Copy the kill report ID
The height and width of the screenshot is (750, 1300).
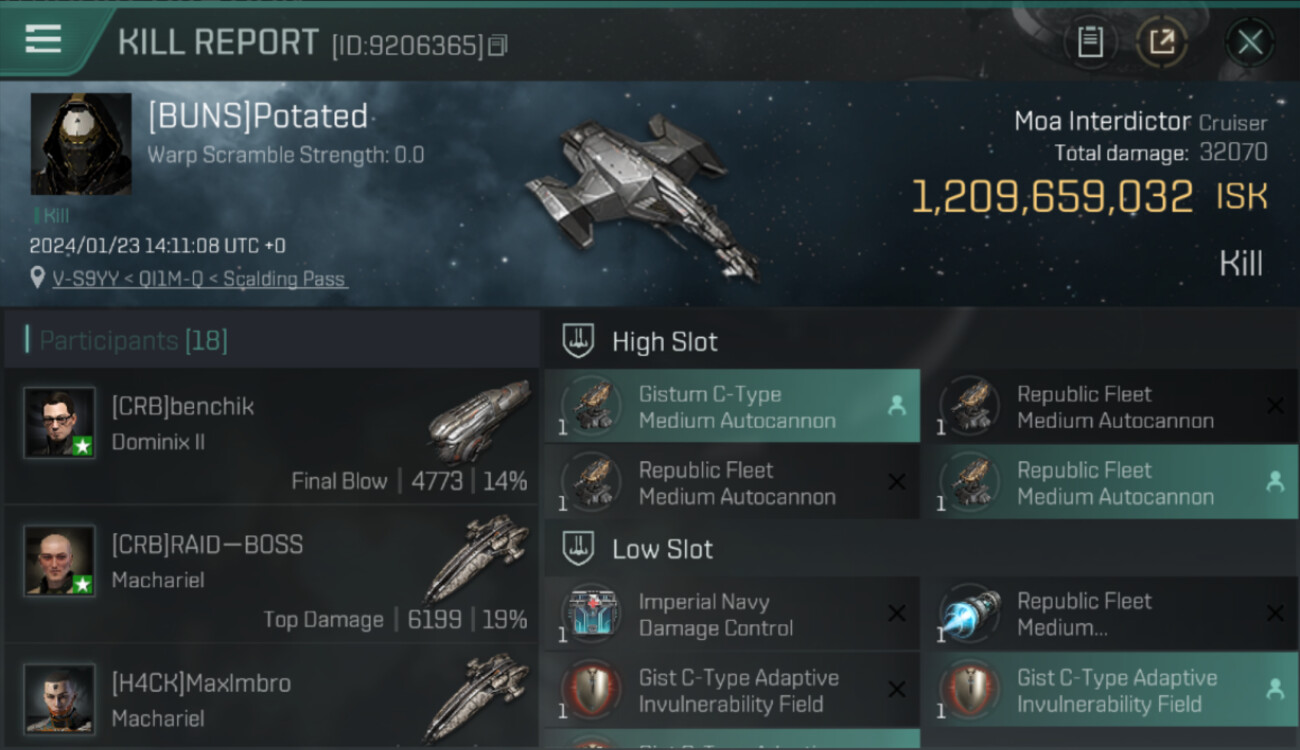497,45
